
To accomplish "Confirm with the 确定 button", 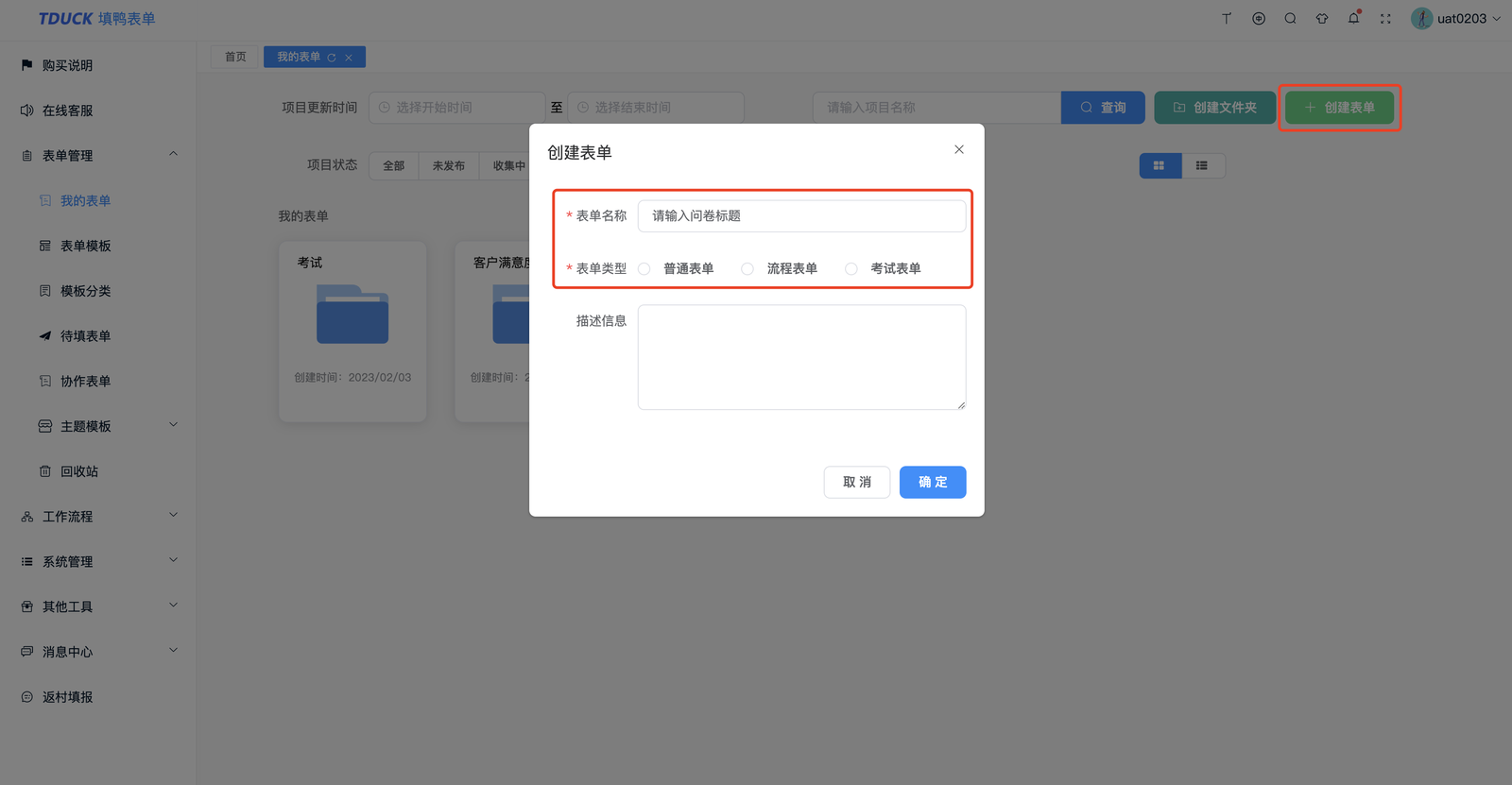I will coord(933,482).
